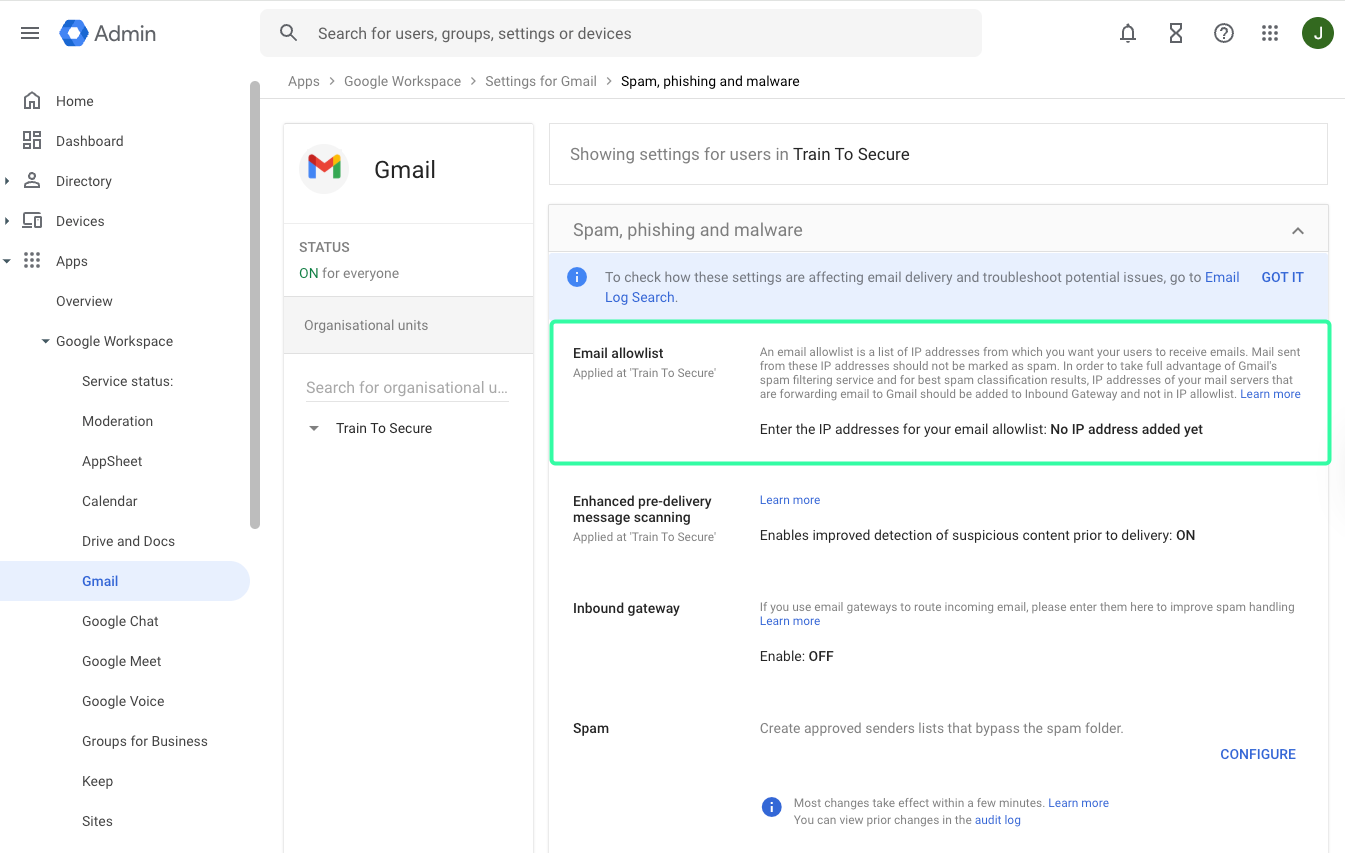Screen dimensions: 1345x853
Task: Focus the organisational units search field
Action: [x=406, y=387]
